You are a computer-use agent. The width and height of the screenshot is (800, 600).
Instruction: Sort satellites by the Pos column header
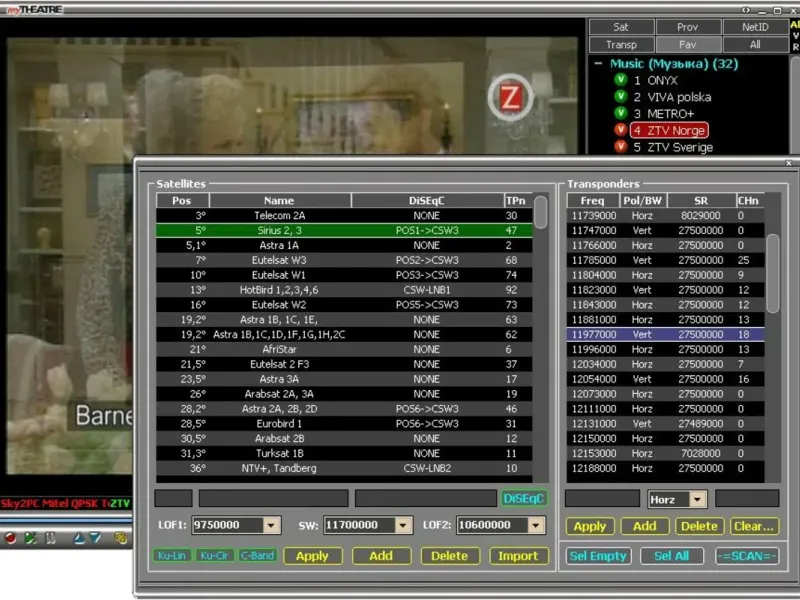[182, 201]
